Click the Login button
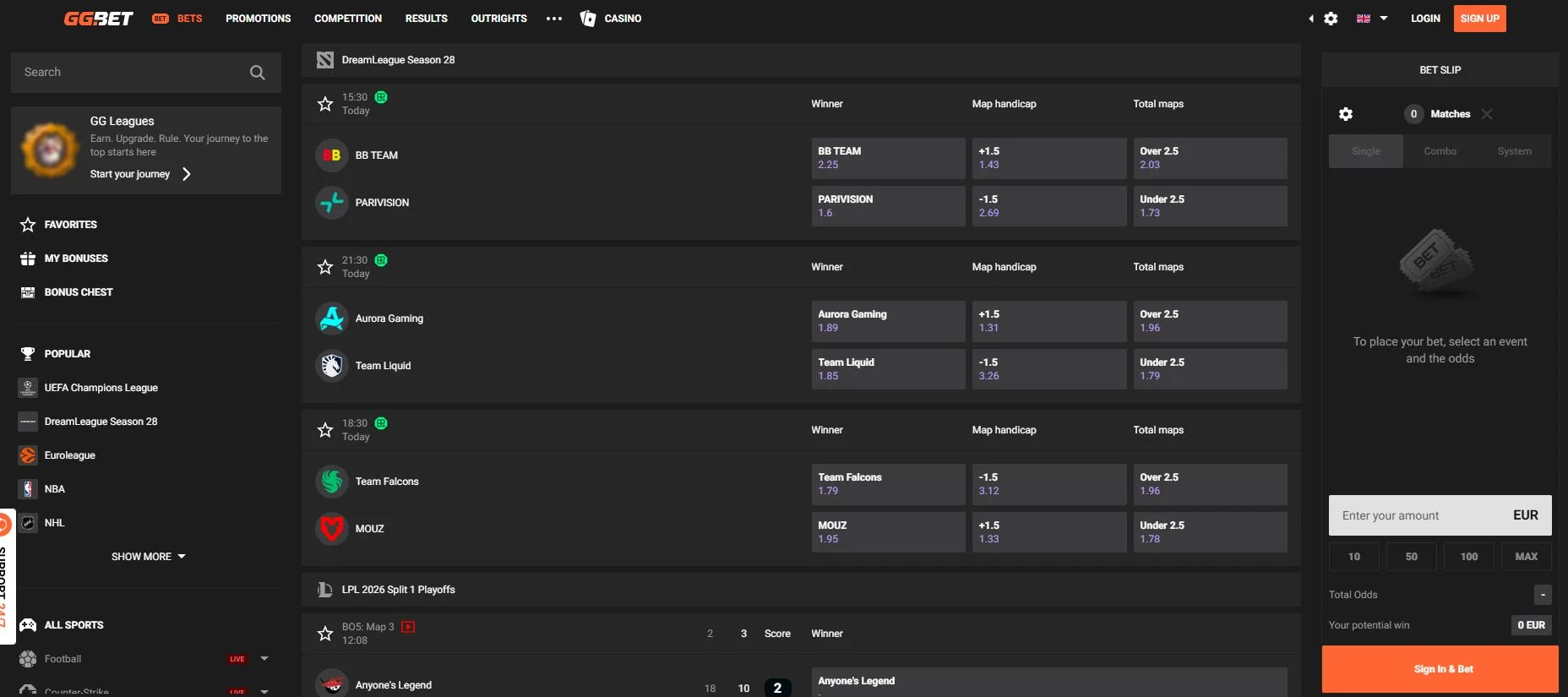 pos(1425,19)
